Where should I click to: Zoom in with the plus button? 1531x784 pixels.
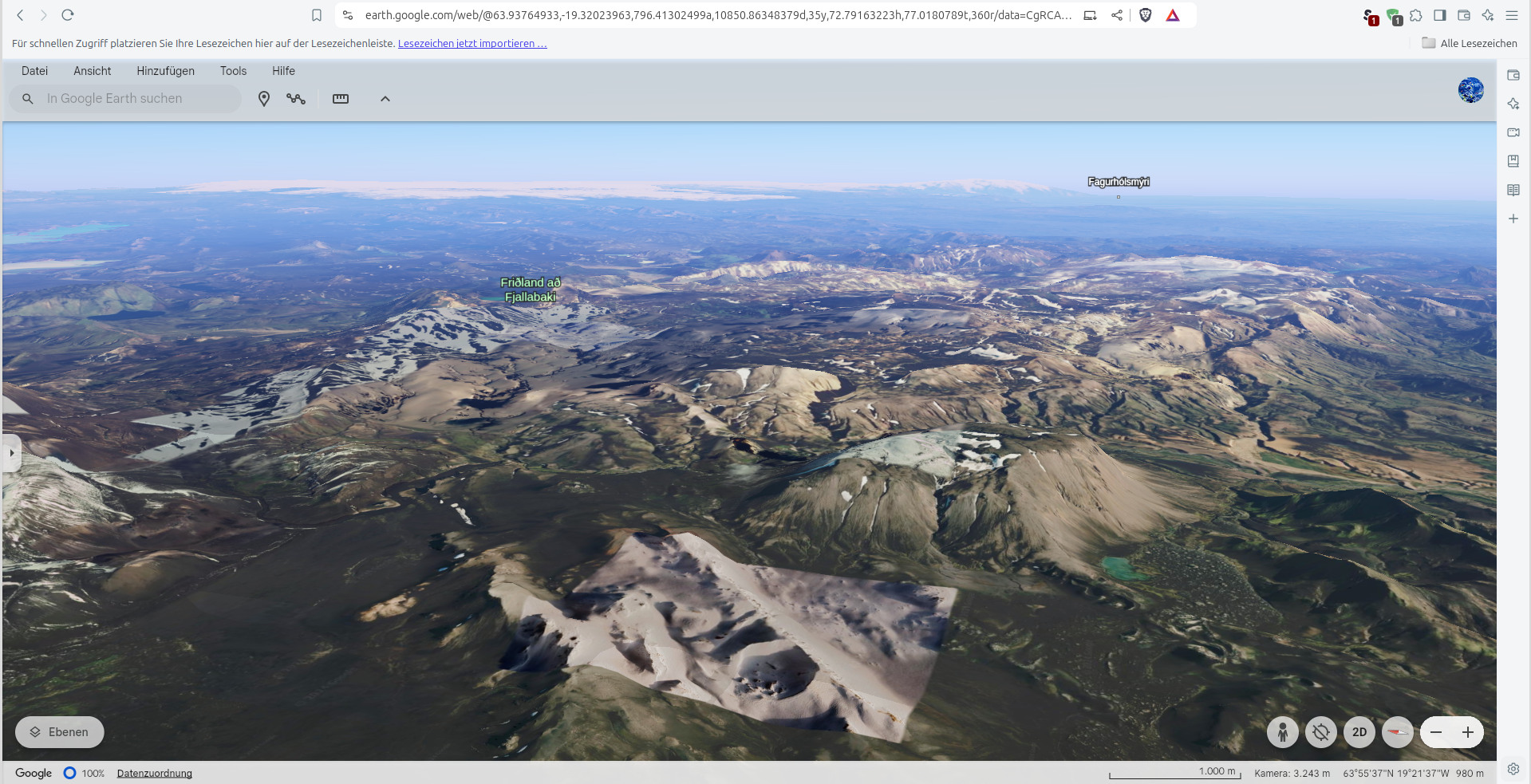point(1468,732)
